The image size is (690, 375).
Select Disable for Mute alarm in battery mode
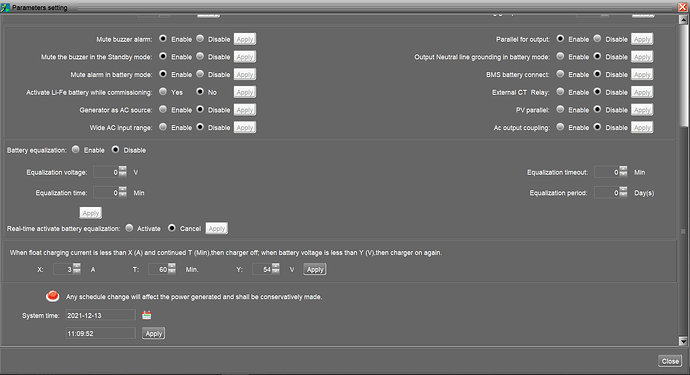(200, 74)
